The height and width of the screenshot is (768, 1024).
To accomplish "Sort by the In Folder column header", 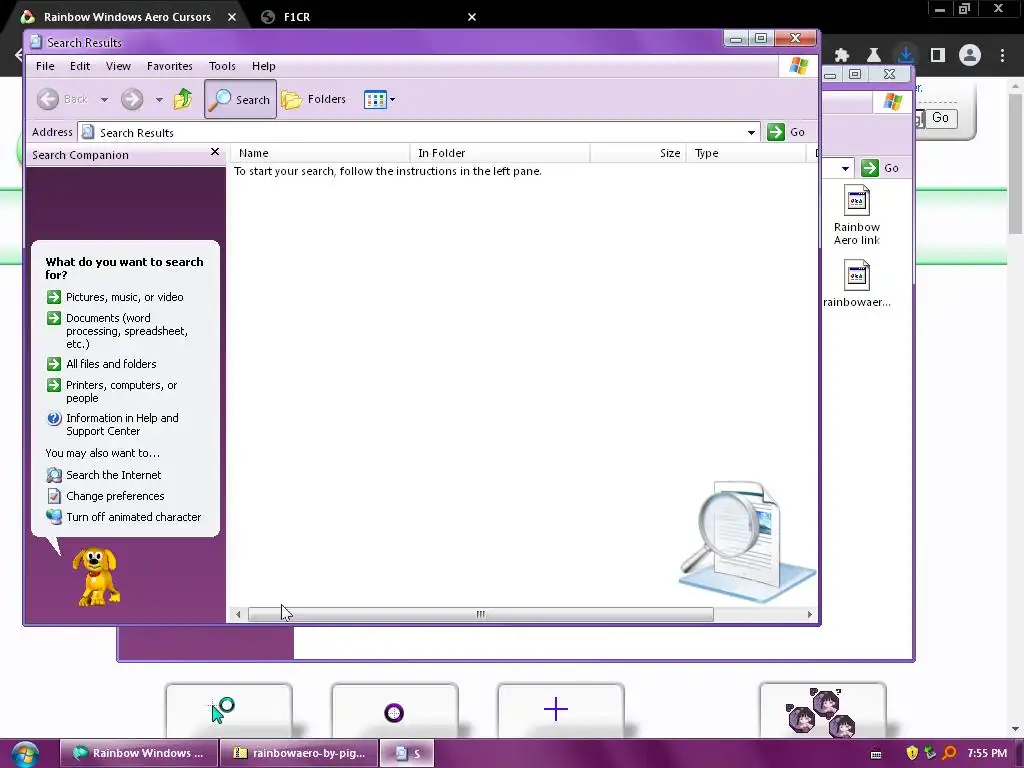I will coord(500,153).
